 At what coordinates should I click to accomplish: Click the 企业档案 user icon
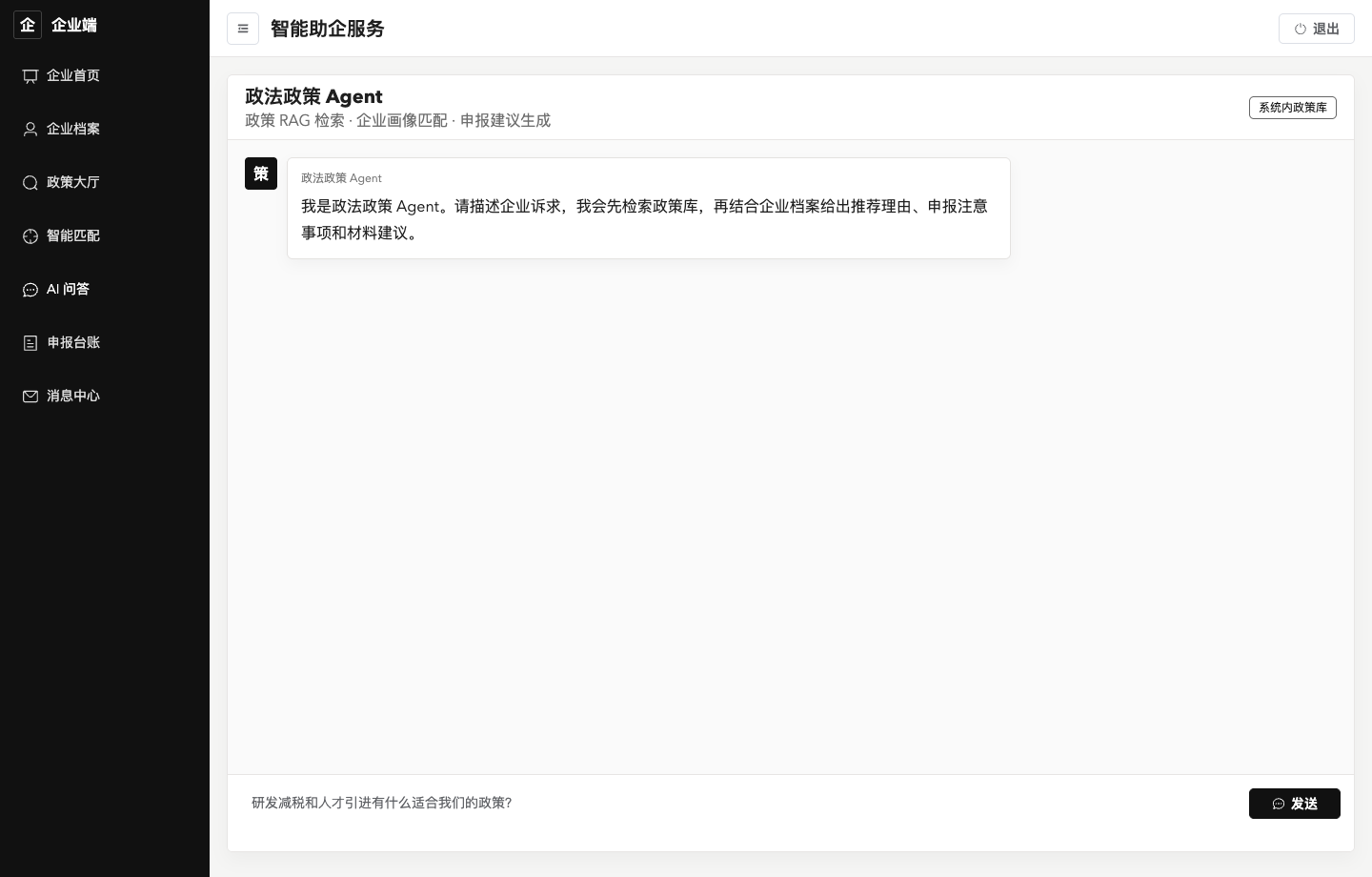click(x=30, y=130)
